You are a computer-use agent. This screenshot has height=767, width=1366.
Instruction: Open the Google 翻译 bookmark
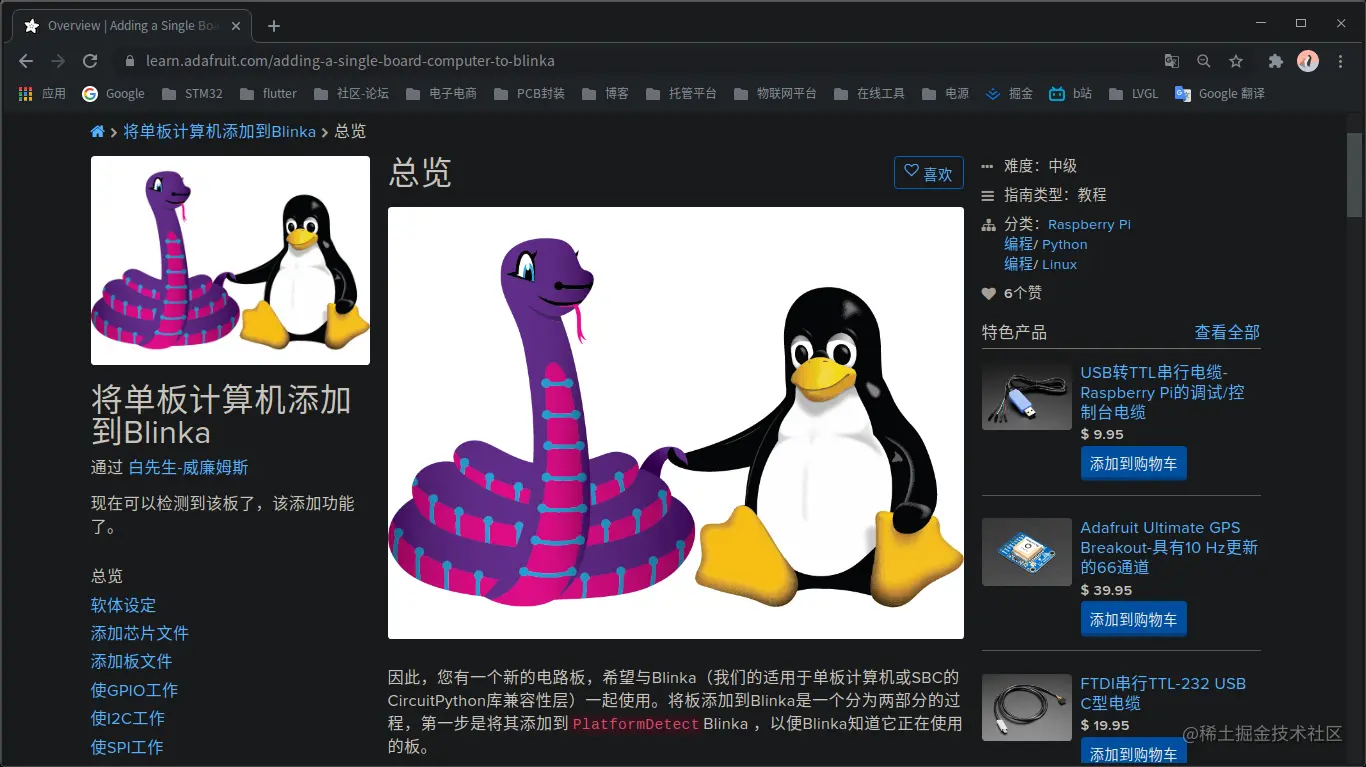(1220, 93)
